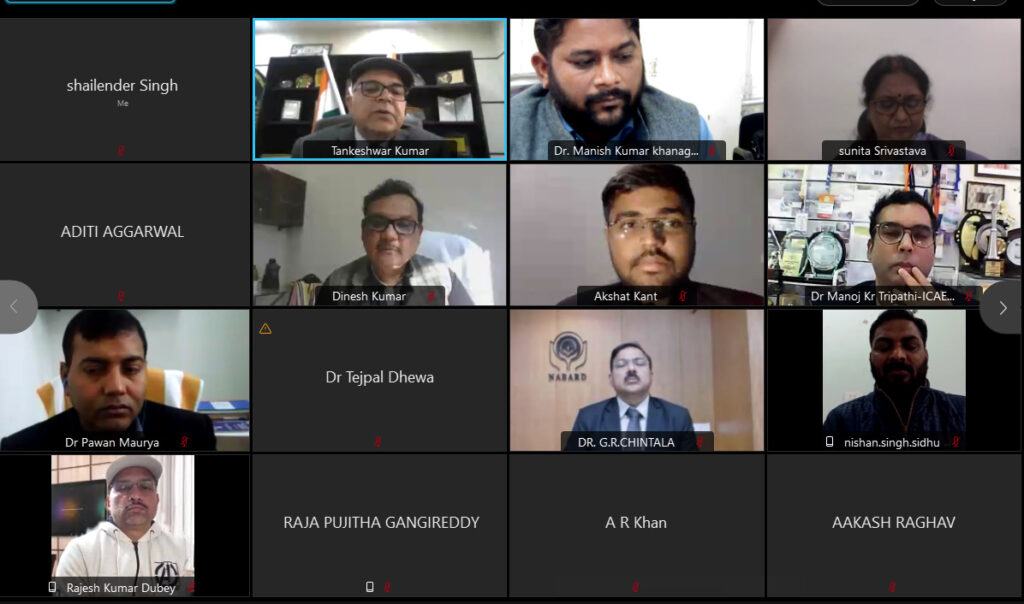
Task: Click phone icon on RAJA PUJITHA GANGIREDDY tile
Action: [x=370, y=587]
